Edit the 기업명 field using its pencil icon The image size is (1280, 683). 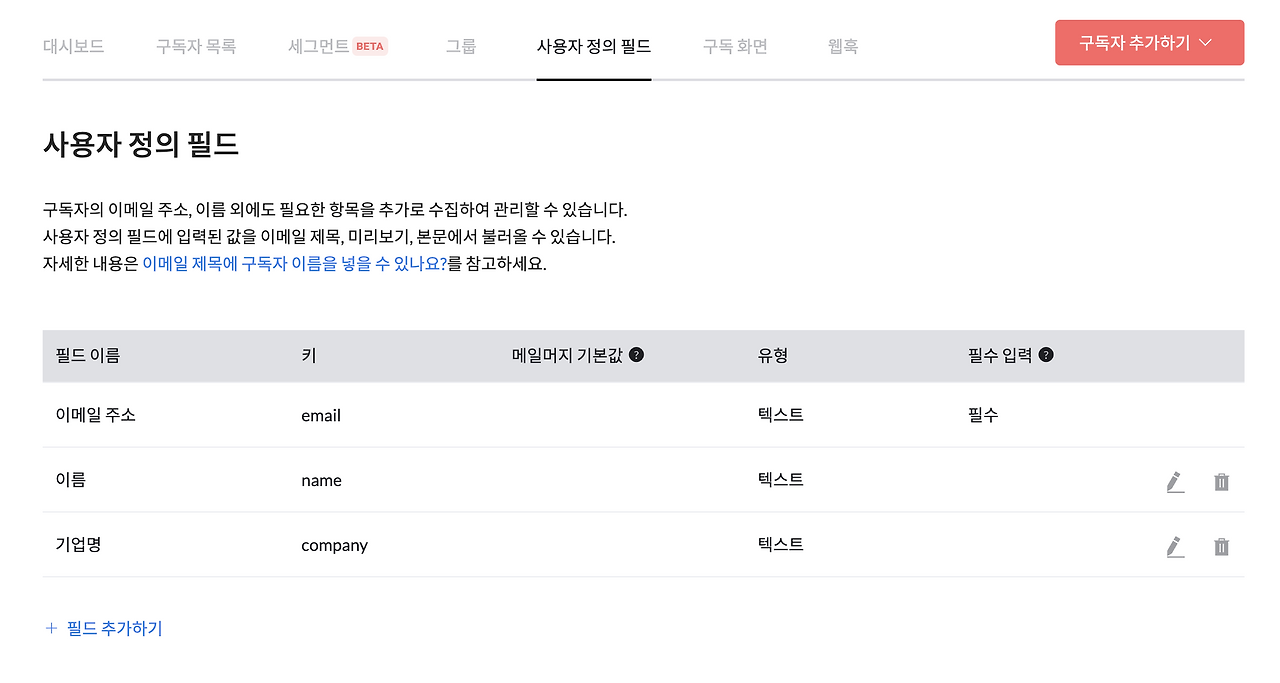1176,546
